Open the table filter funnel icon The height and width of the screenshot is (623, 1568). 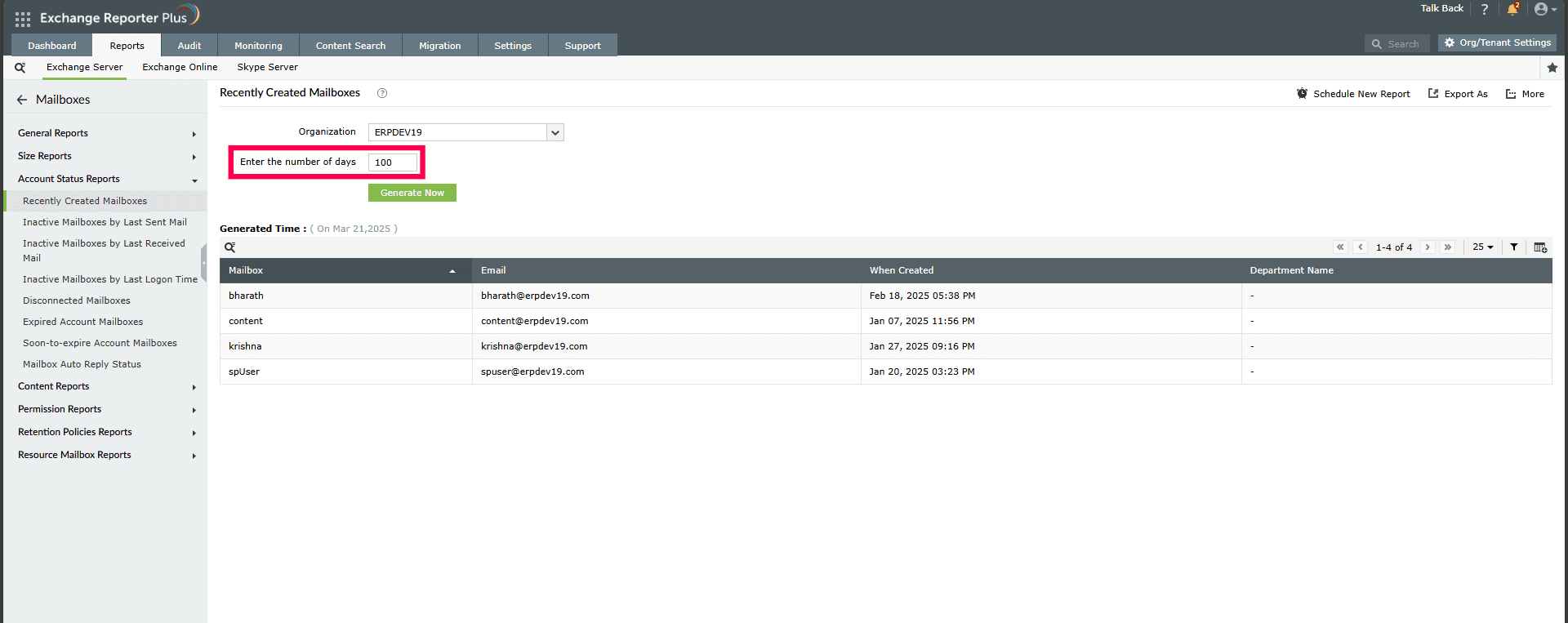1514,247
